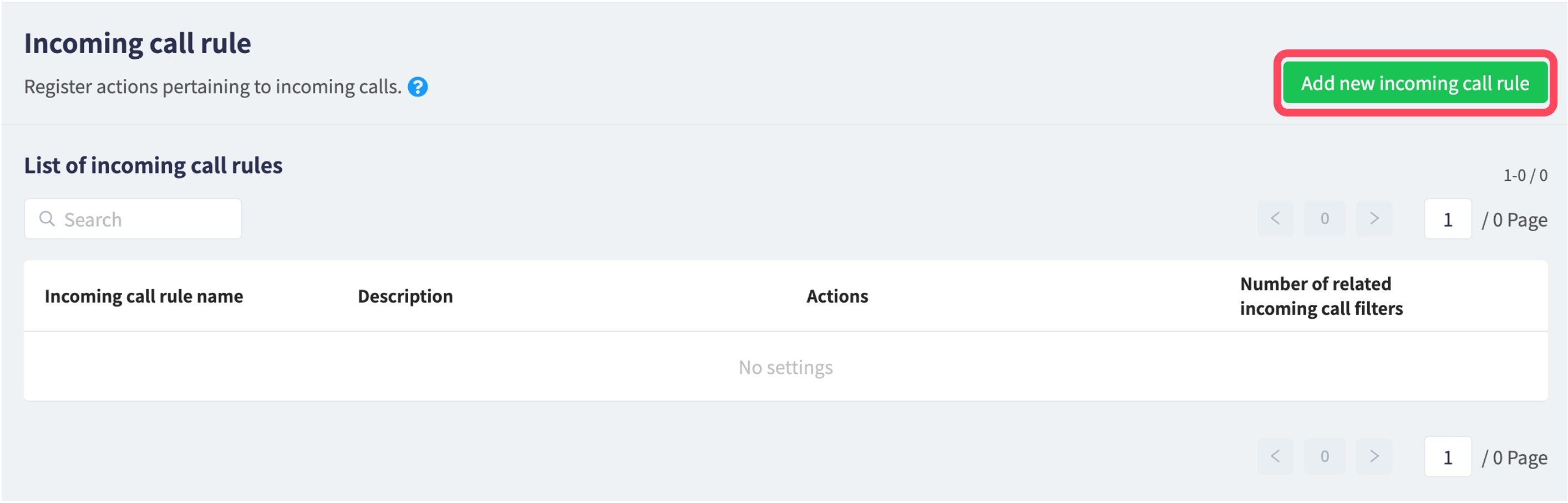
Task: Sort by Incoming call rule name column
Action: pos(144,297)
